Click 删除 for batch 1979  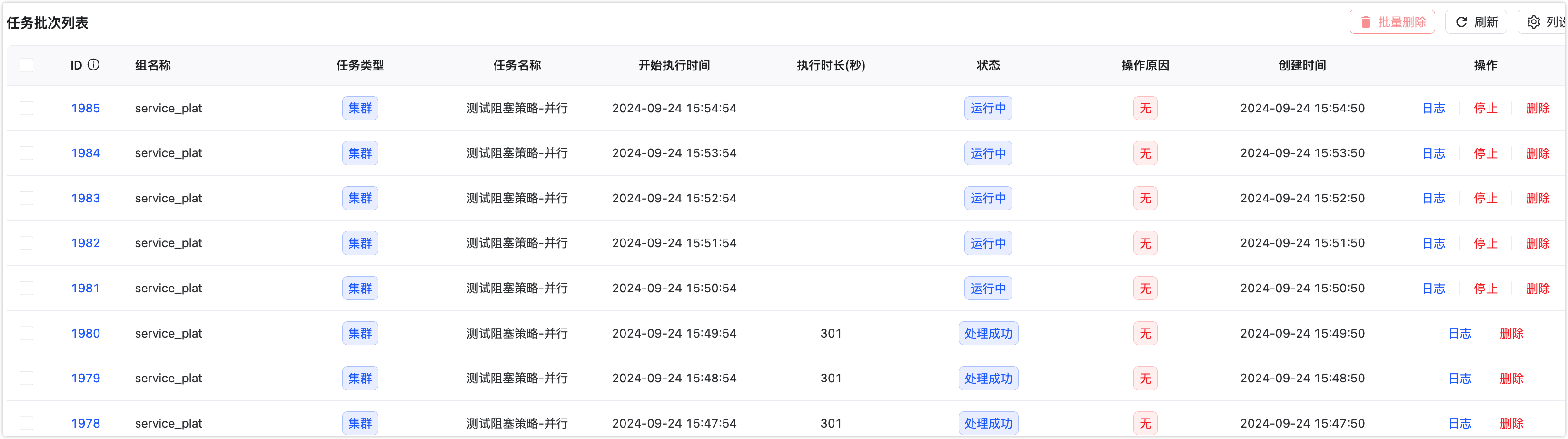1511,378
